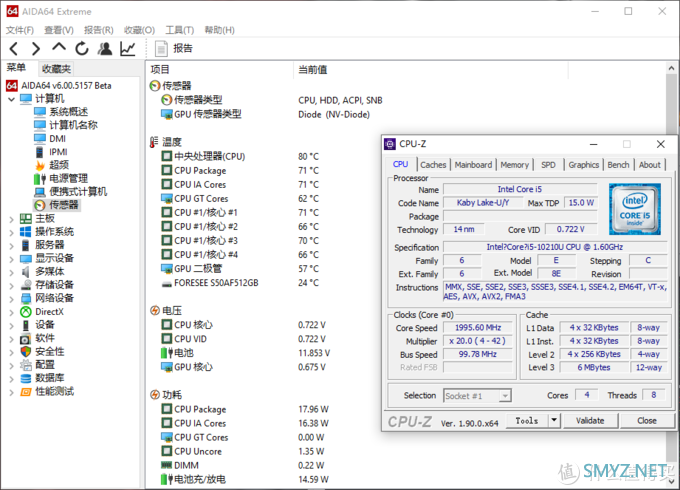Open the IPMI tree item
The width and height of the screenshot is (680, 490).
(58, 152)
